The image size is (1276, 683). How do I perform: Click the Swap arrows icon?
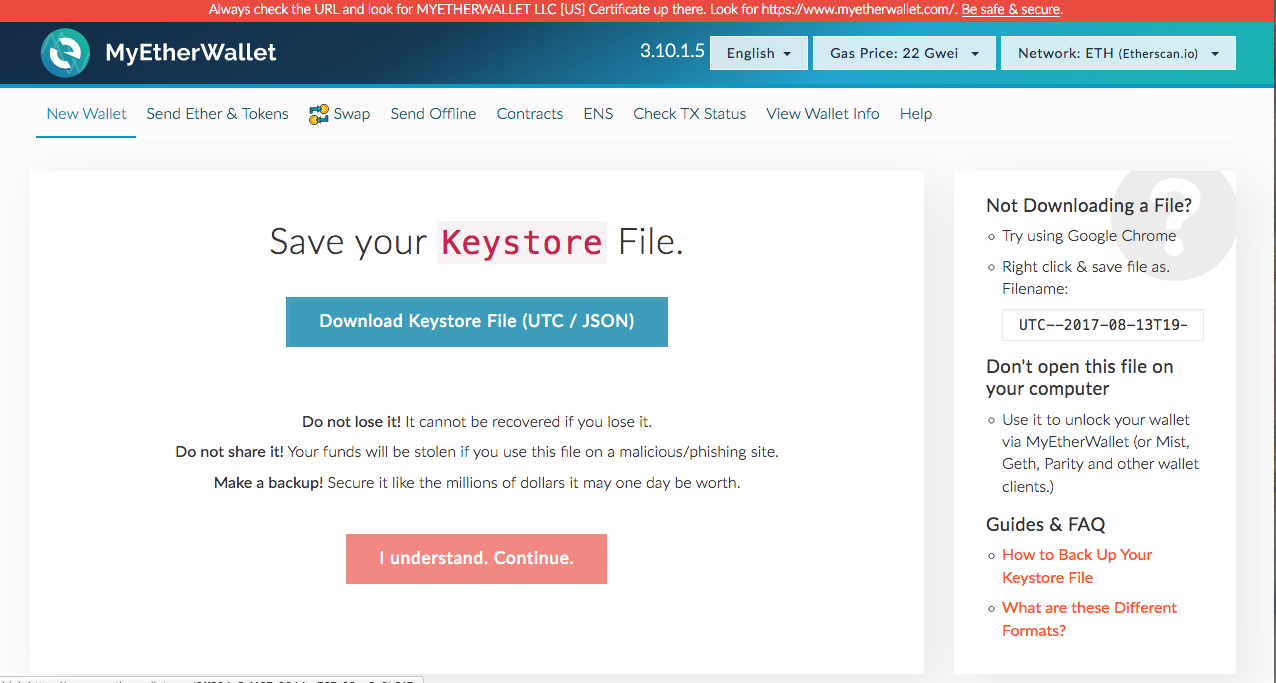click(x=319, y=114)
